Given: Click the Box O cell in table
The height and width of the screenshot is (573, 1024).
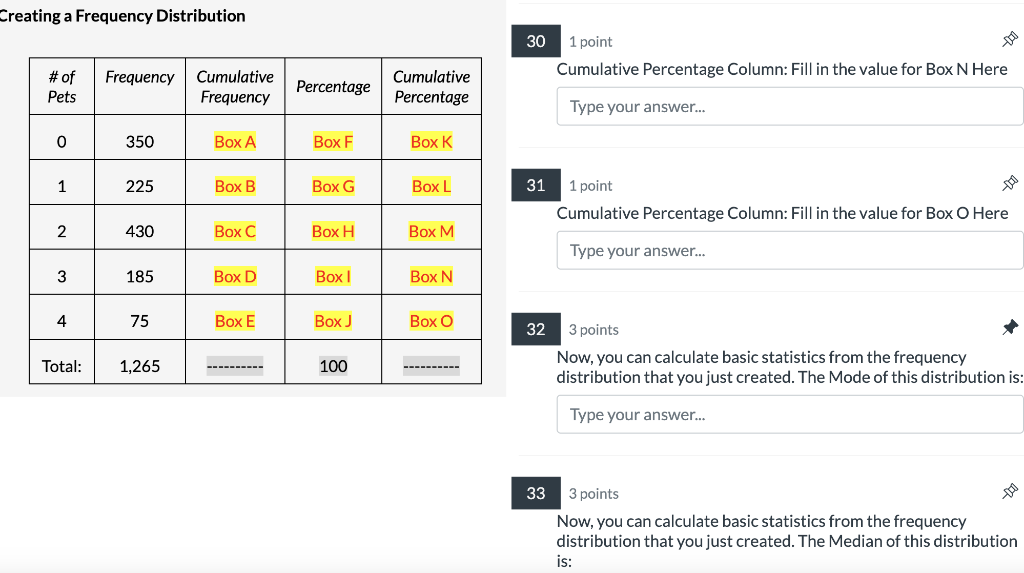Looking at the screenshot, I should 431,321.
